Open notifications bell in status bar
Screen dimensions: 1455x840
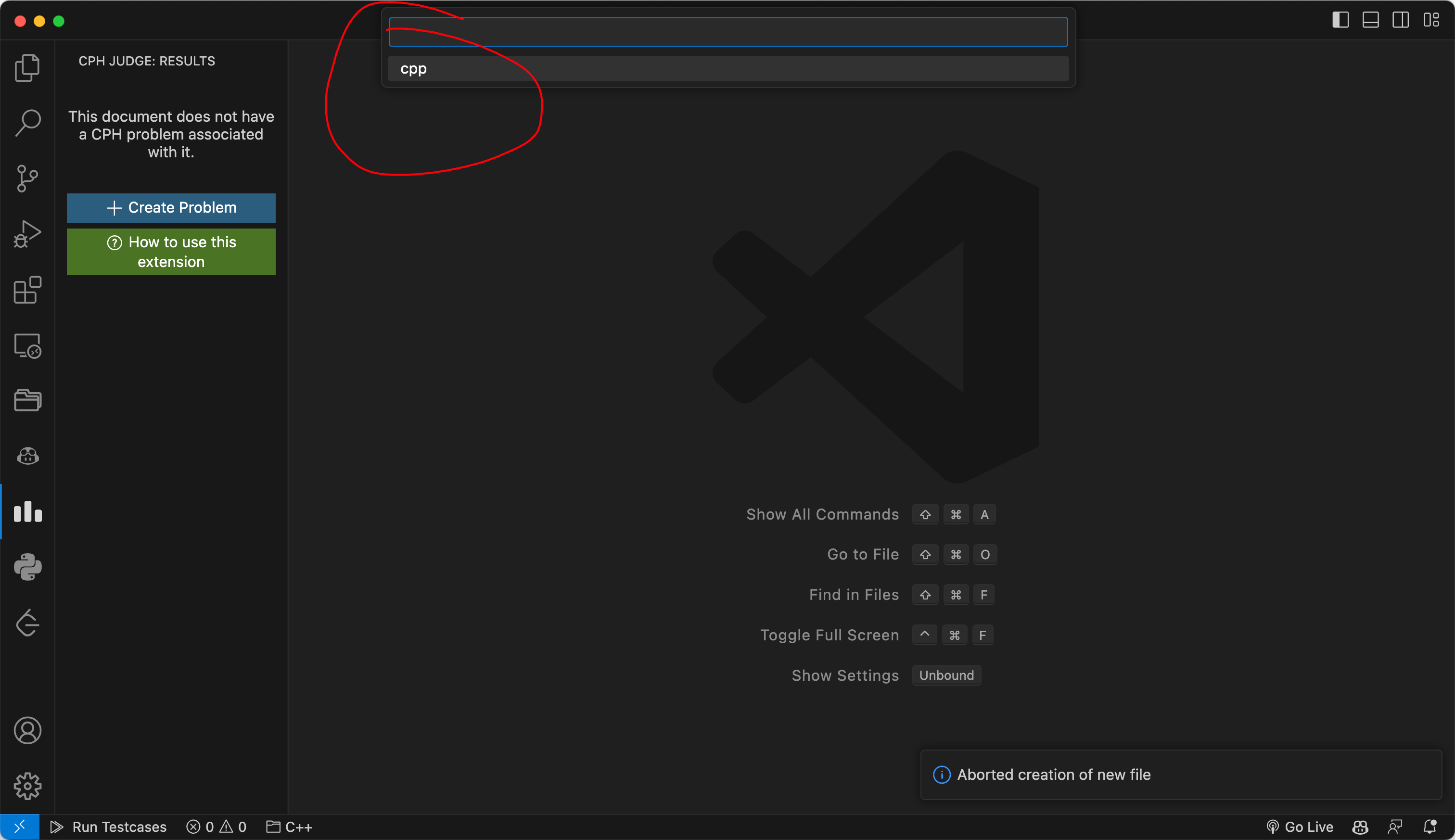1430,827
